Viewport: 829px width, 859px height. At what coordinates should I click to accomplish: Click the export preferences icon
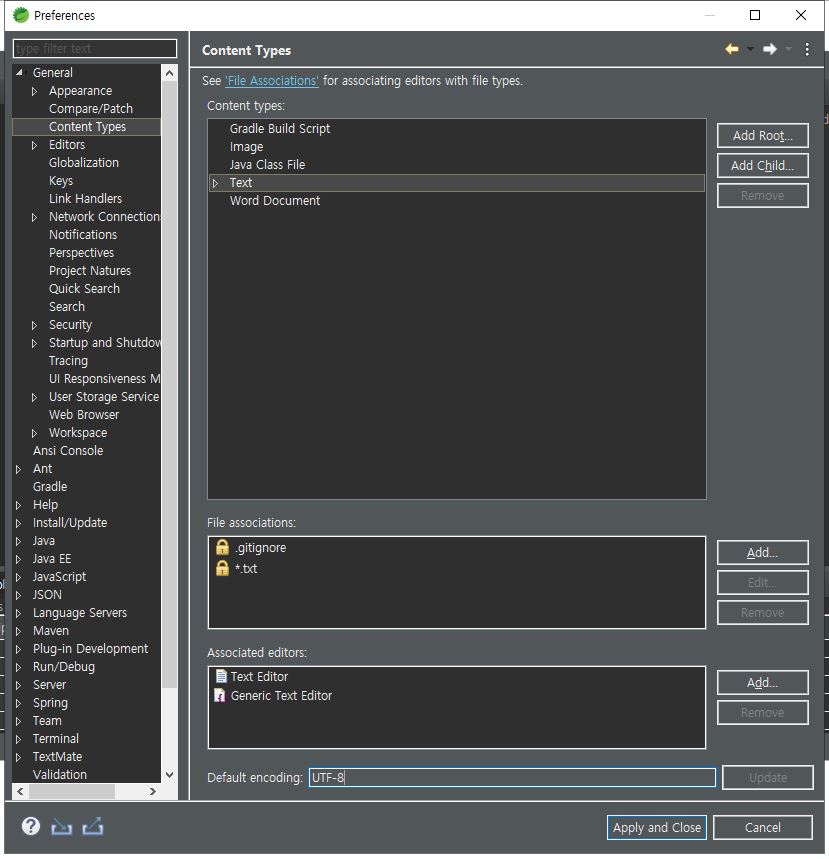click(93, 826)
